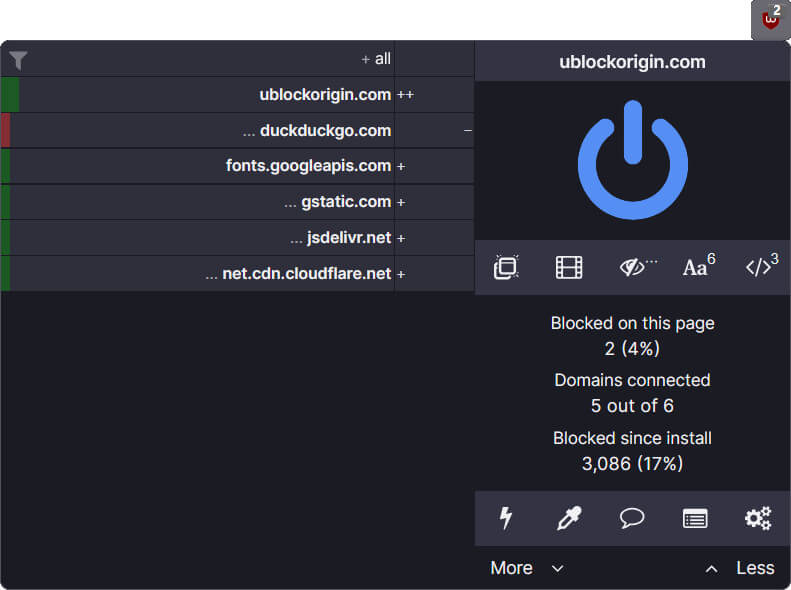This screenshot has width=791, height=590.
Task: Click the red rule cell for duckduckgo.com
Action: [x=6, y=130]
